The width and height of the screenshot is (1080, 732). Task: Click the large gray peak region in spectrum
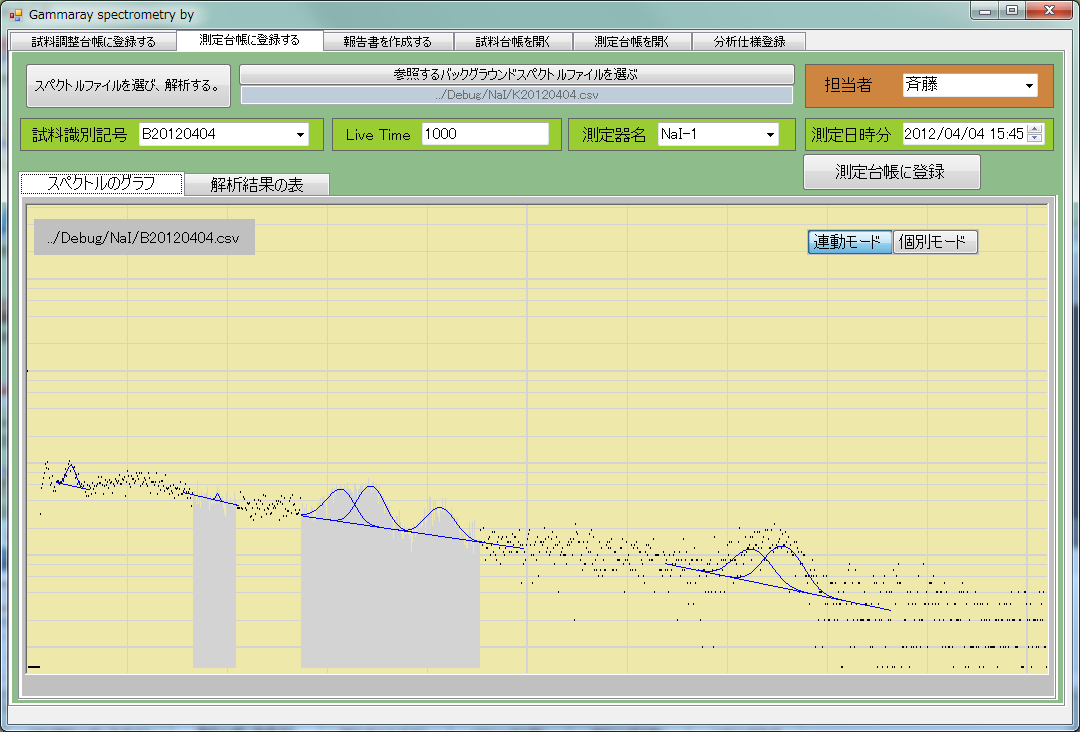click(x=390, y=600)
